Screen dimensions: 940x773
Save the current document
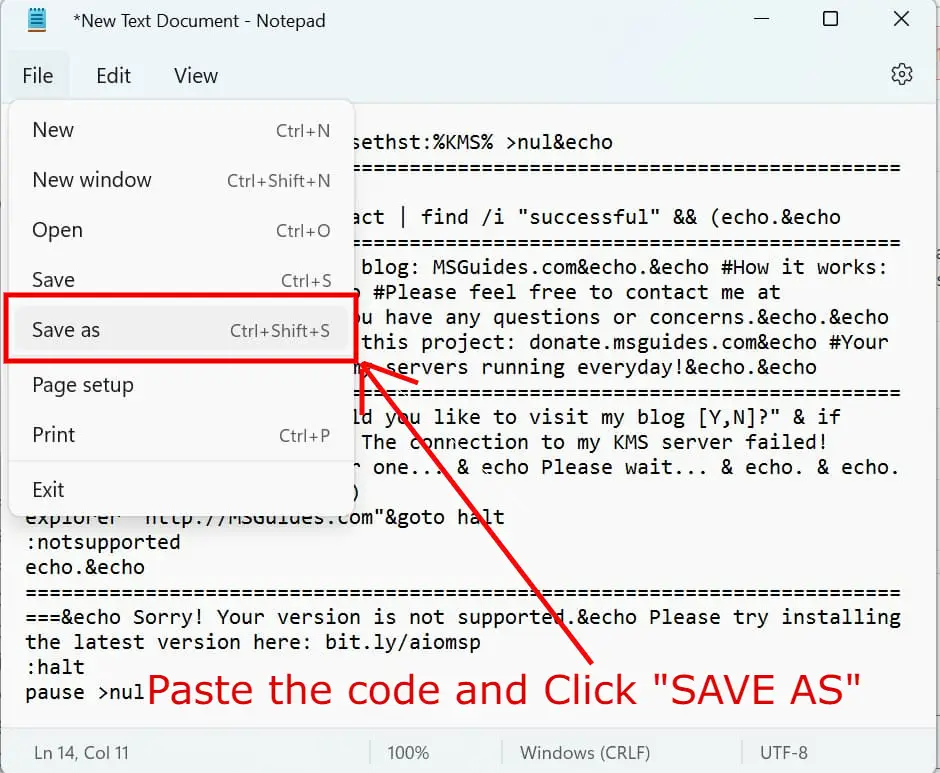pyautogui.click(x=53, y=280)
